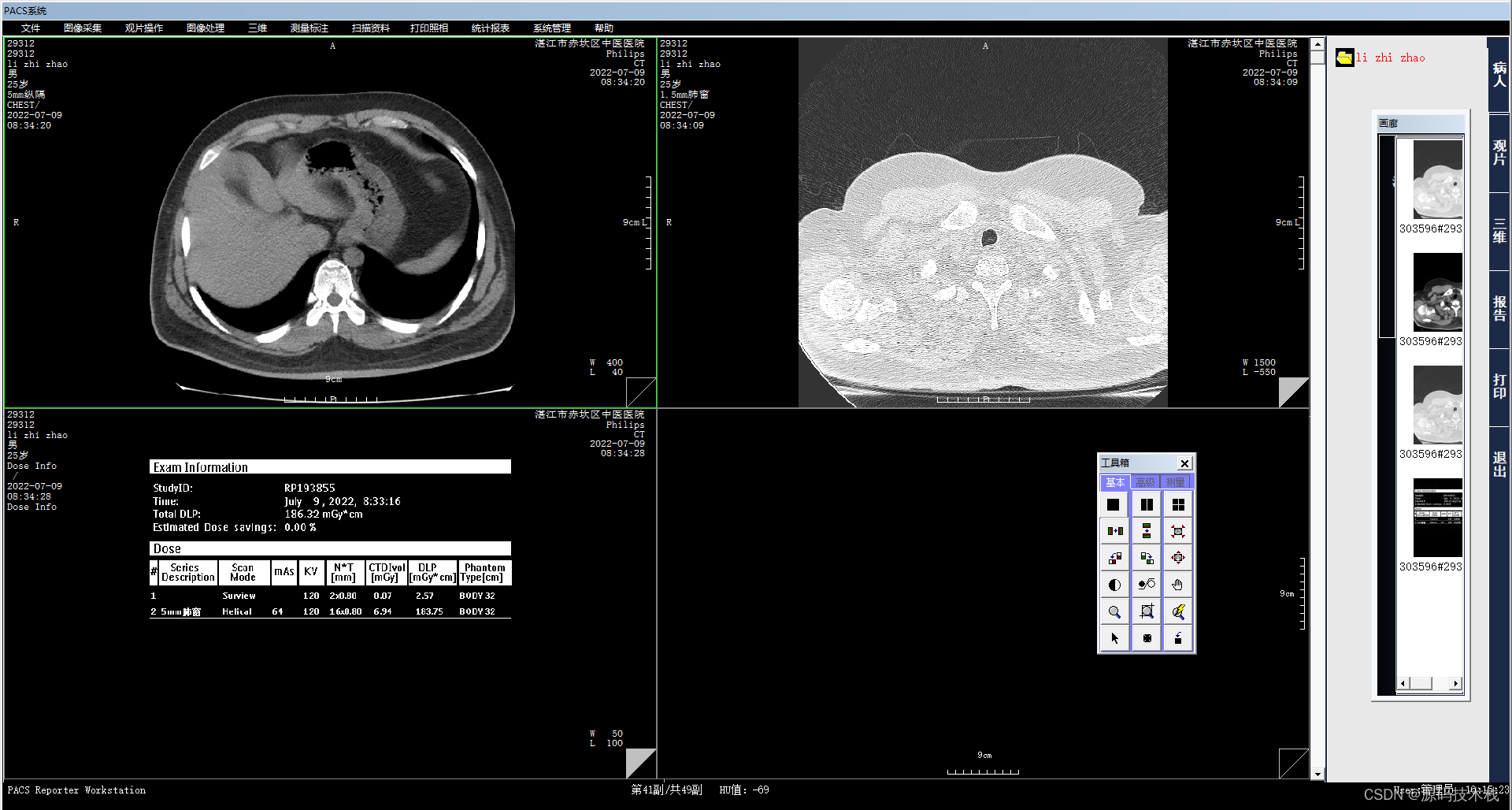Click the rotate clockwise icon

pyautogui.click(x=1147, y=558)
